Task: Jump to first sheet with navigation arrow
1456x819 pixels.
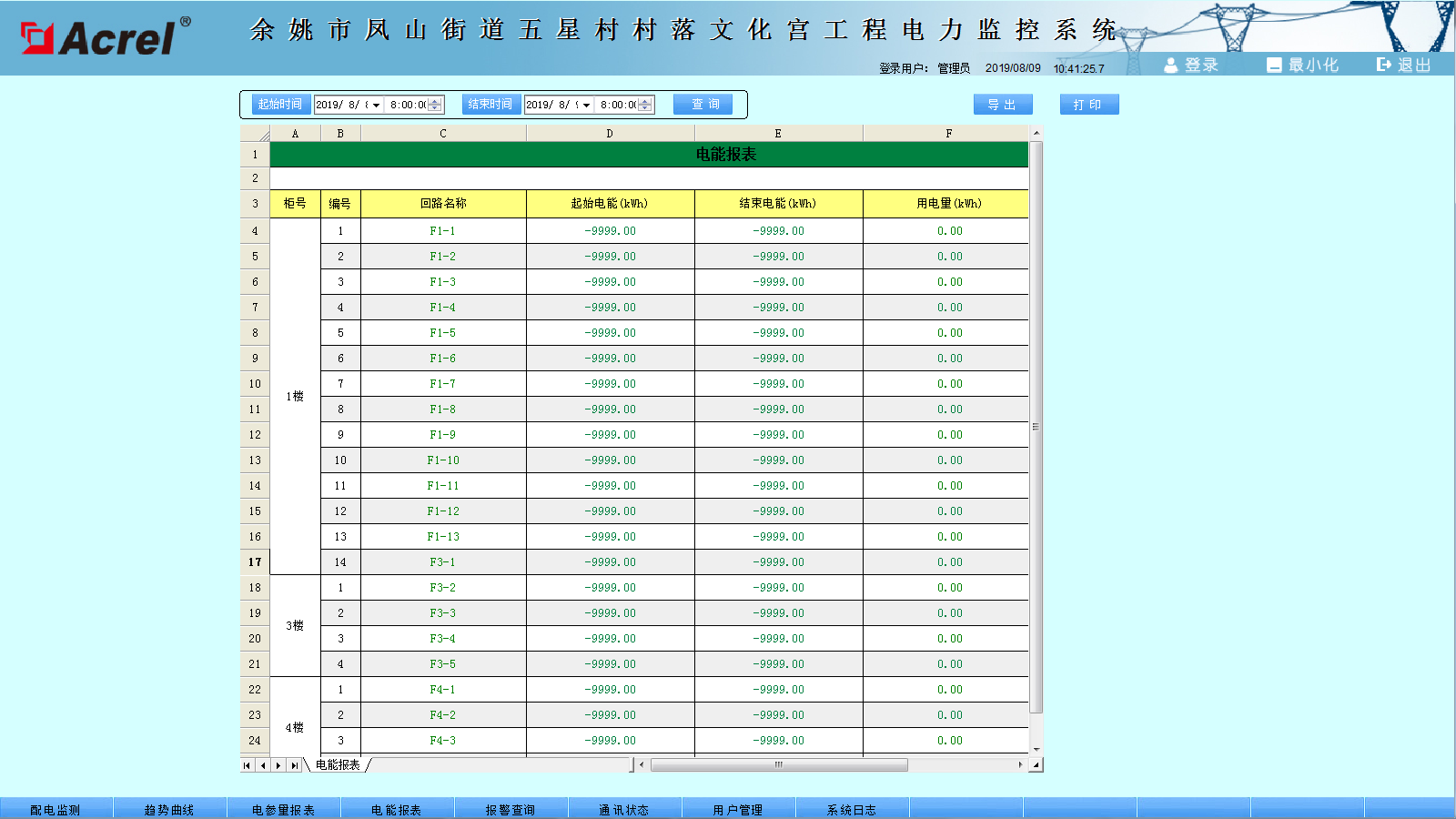Action: pyautogui.click(x=247, y=765)
